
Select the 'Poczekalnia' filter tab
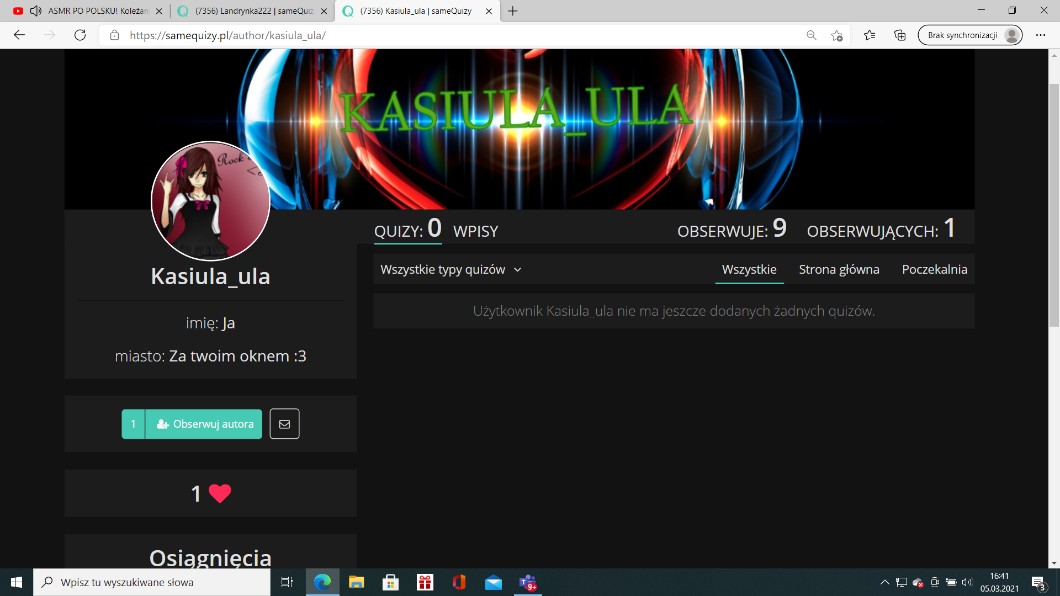pos(934,270)
